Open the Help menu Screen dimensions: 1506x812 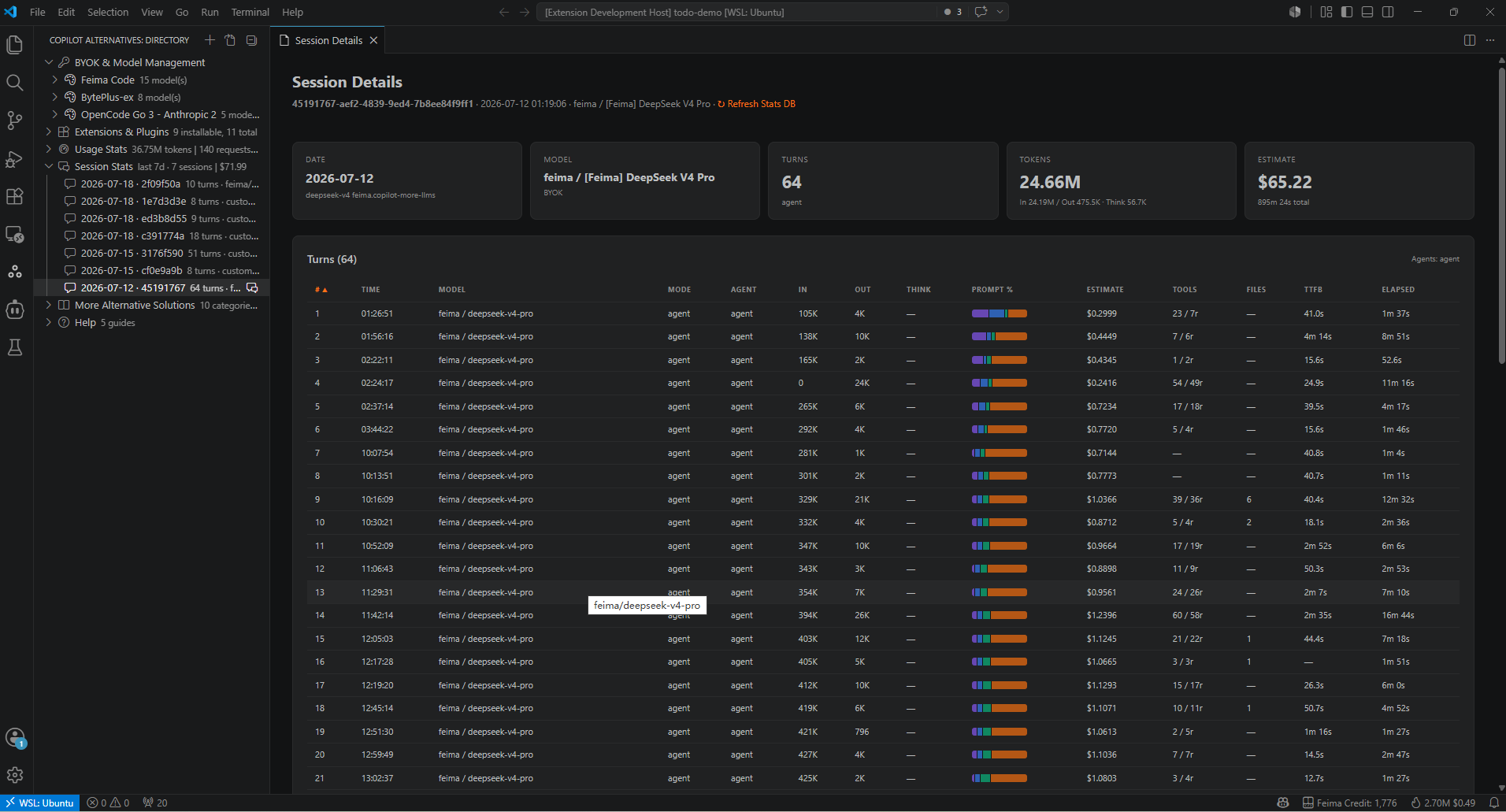pyautogui.click(x=292, y=12)
